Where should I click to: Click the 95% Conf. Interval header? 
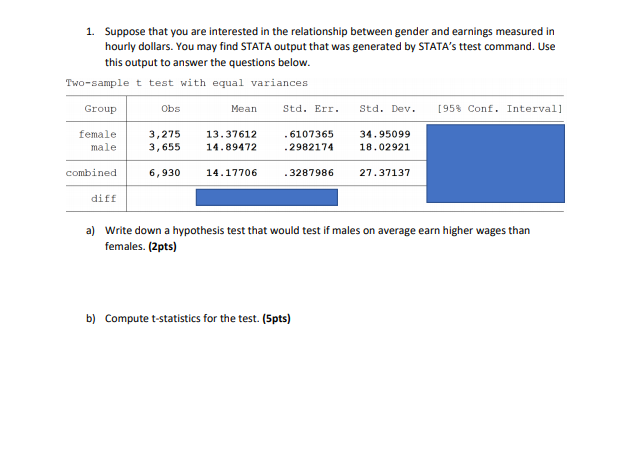click(x=500, y=108)
